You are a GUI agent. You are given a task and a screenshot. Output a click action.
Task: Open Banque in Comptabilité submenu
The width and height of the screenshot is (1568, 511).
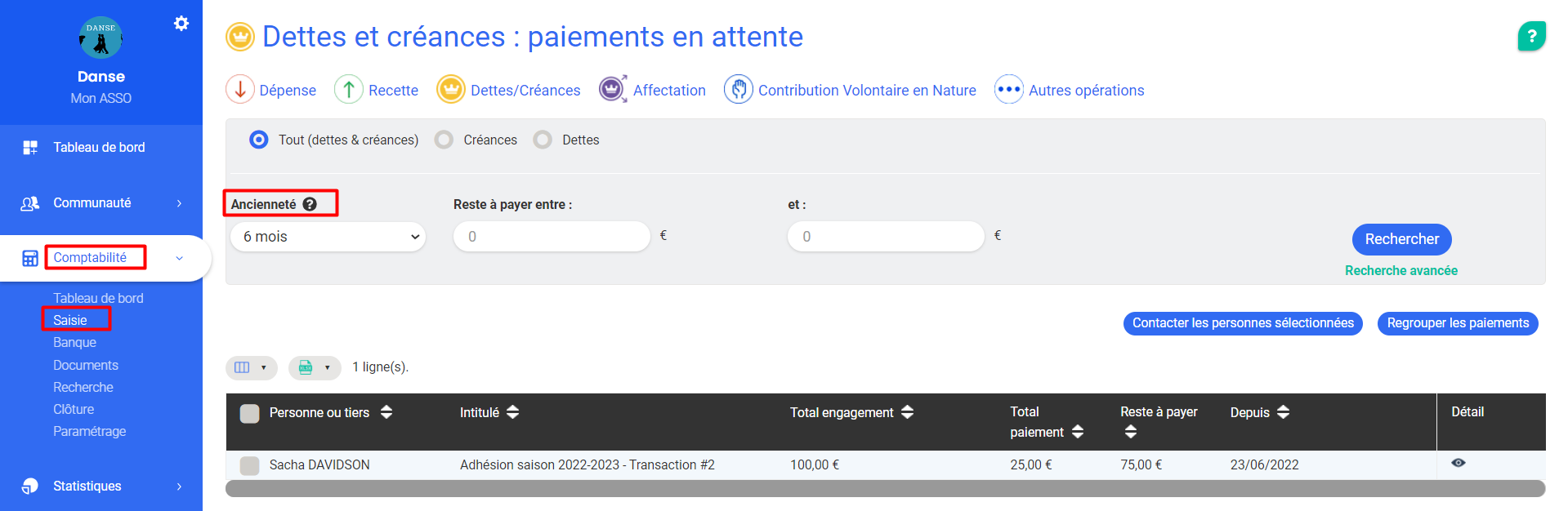click(x=74, y=342)
